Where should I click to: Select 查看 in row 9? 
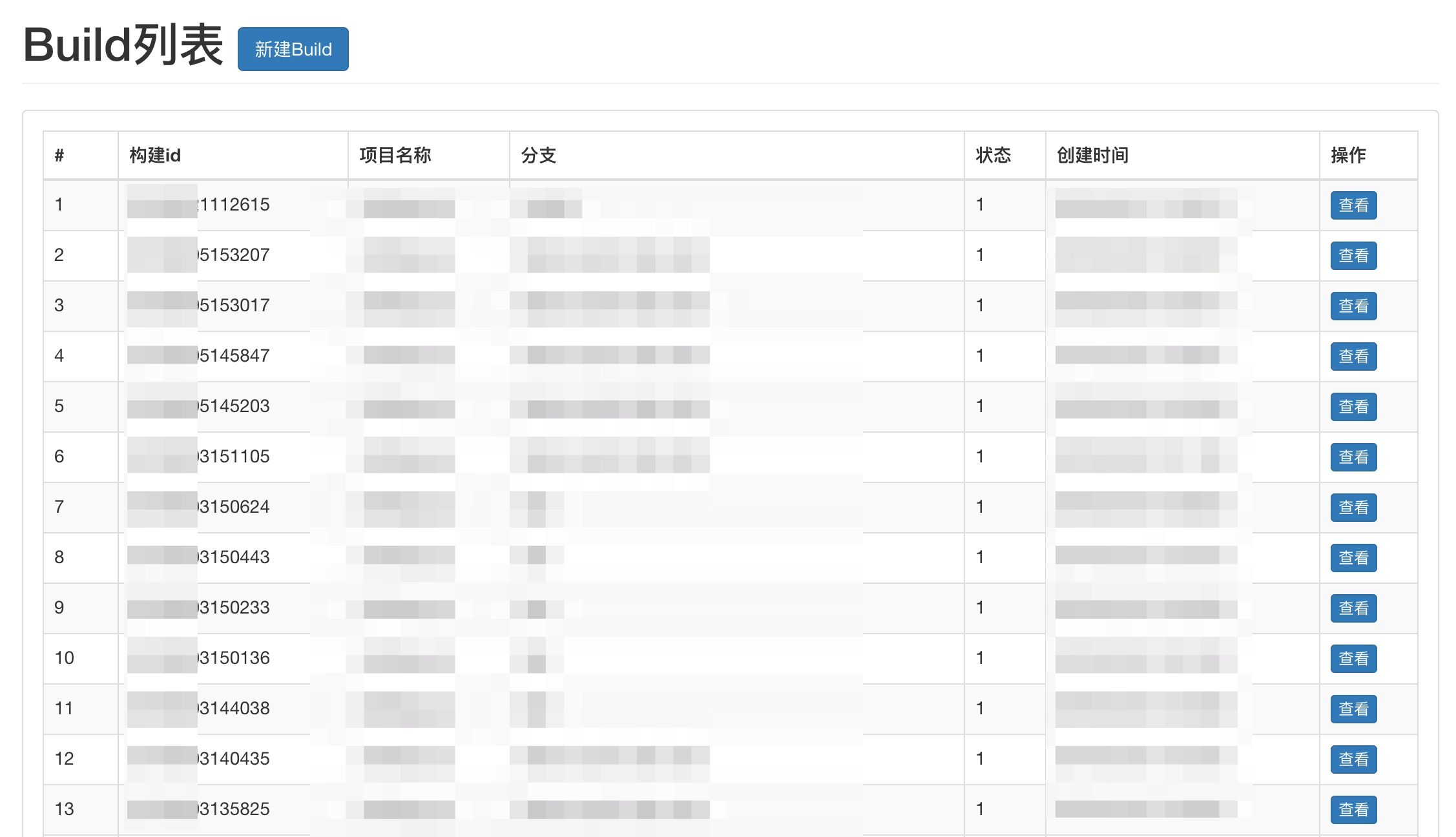tap(1353, 608)
